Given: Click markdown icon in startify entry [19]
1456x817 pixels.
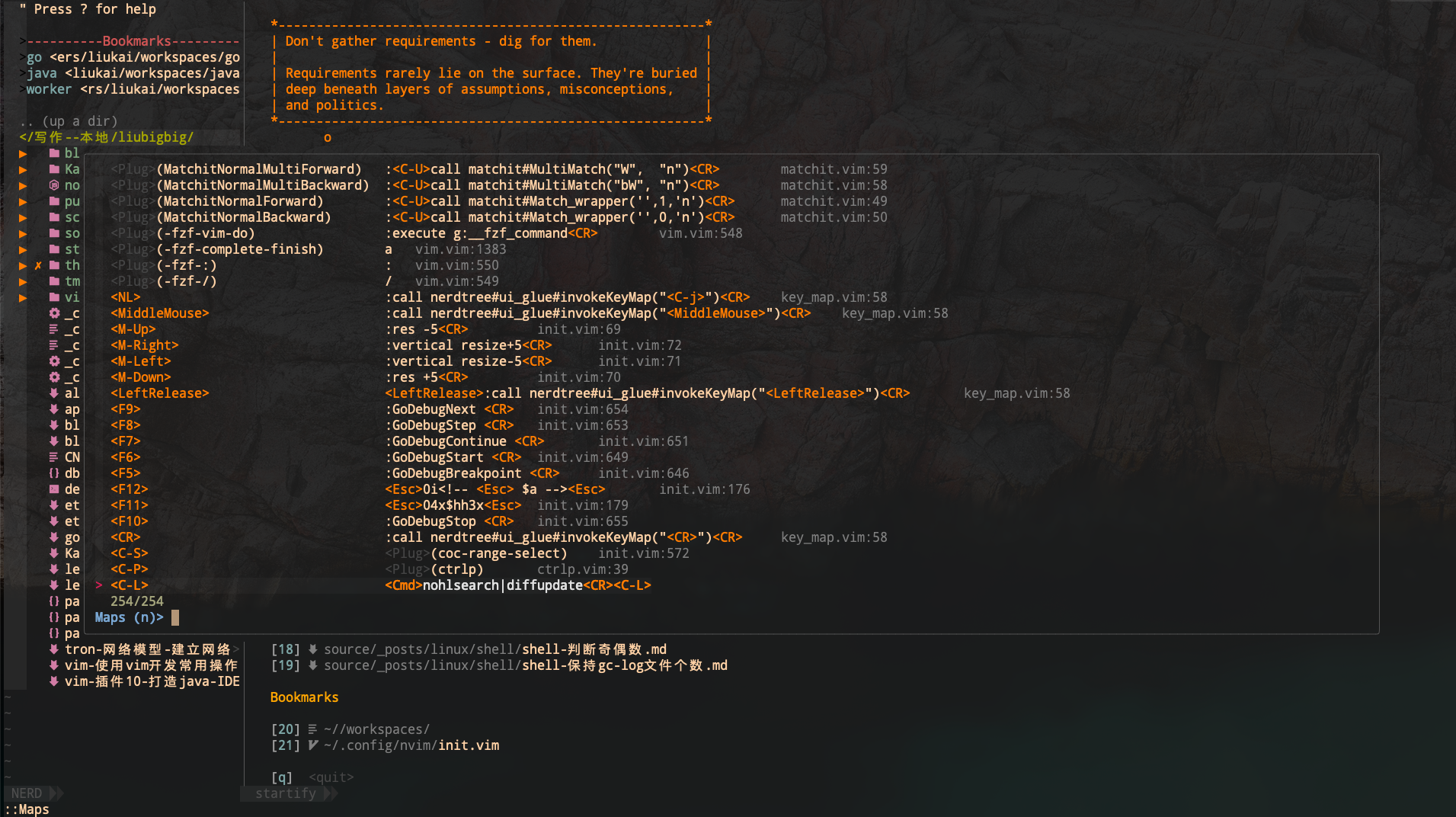Looking at the screenshot, I should [x=312, y=665].
